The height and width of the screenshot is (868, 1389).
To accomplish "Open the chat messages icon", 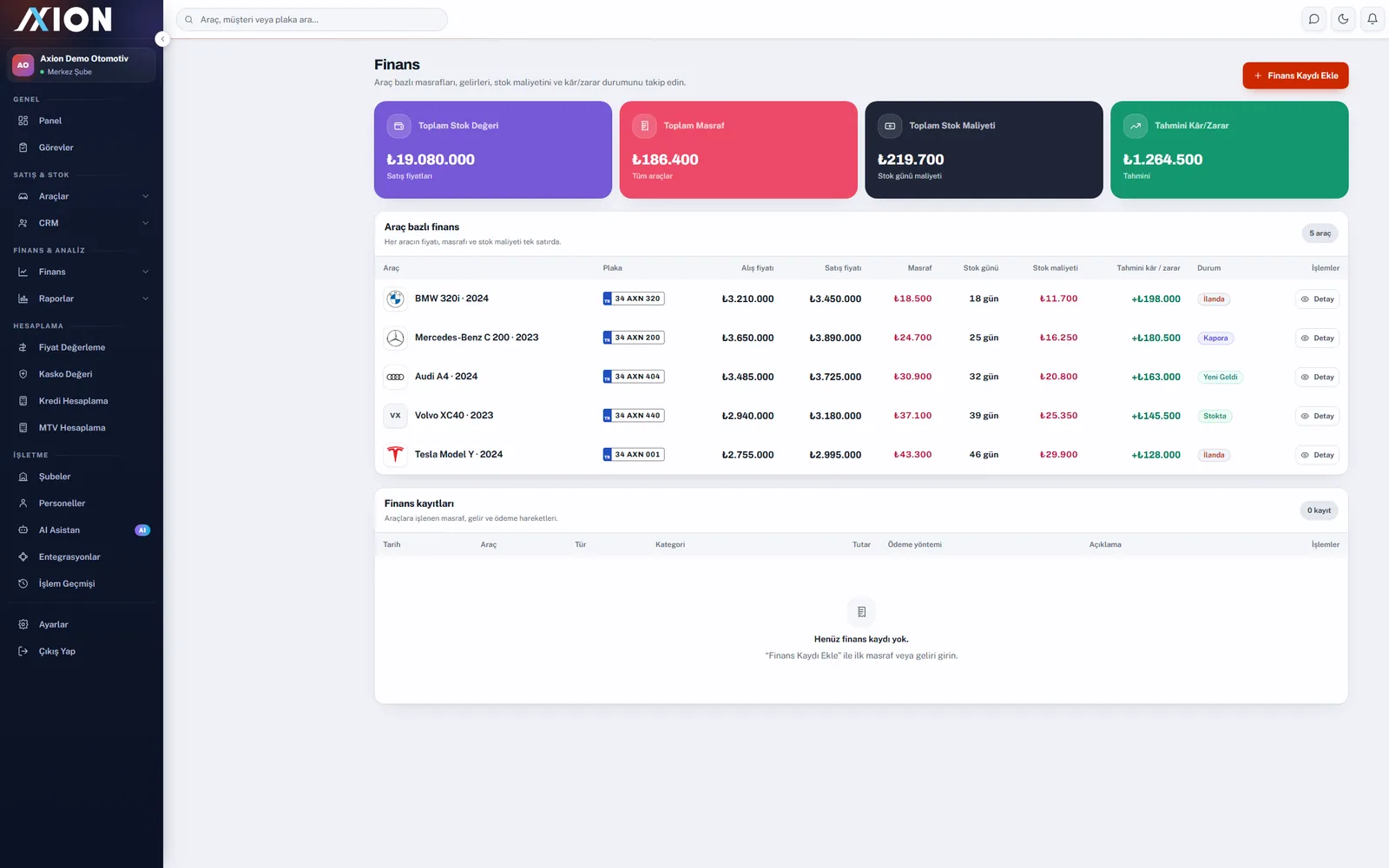I will [x=1314, y=19].
